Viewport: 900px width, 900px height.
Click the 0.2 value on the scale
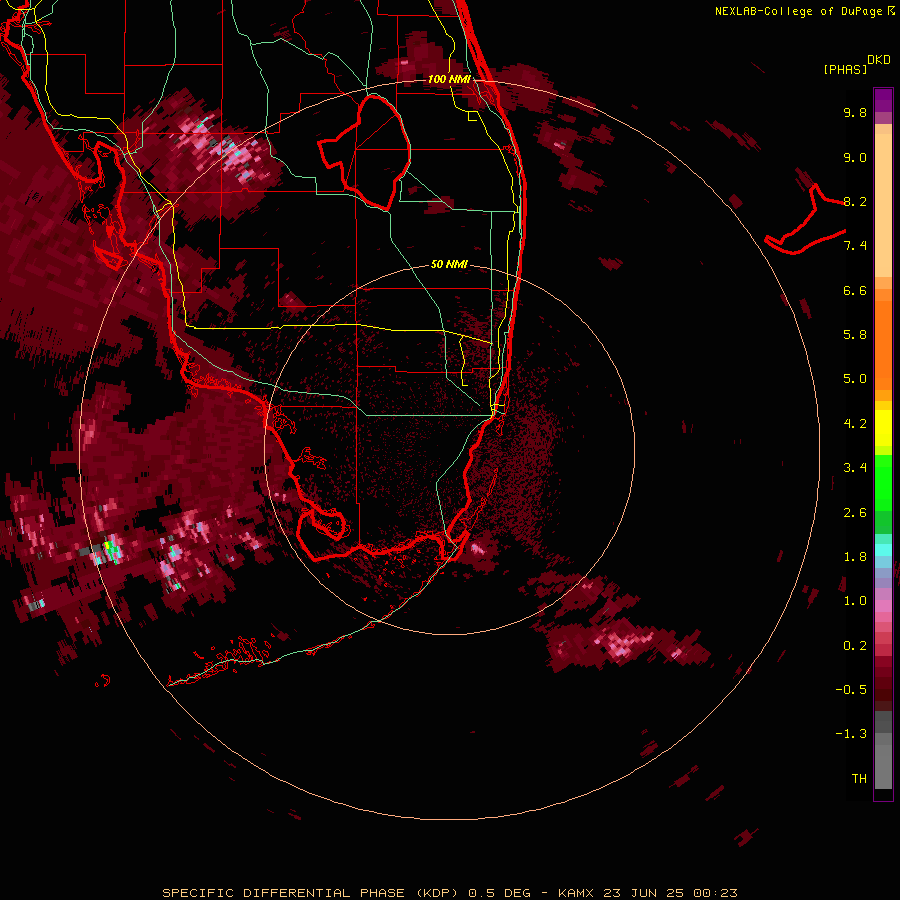tap(855, 646)
